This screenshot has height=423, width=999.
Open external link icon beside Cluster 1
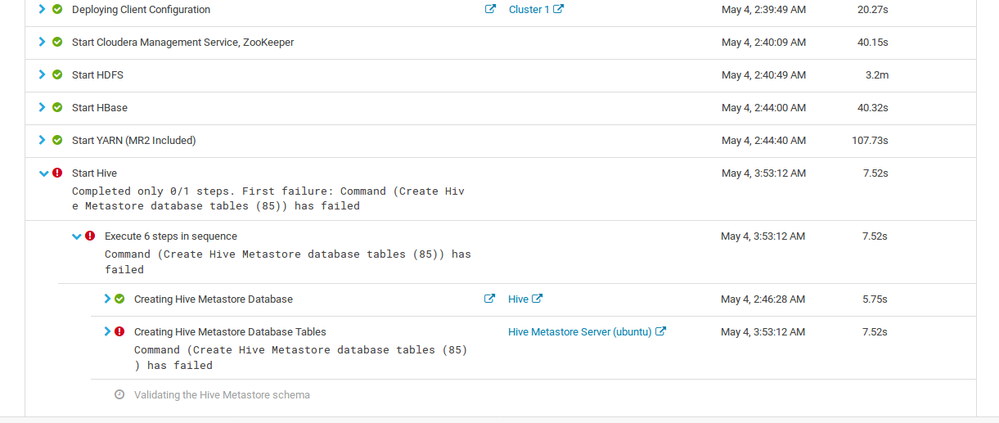click(x=559, y=10)
